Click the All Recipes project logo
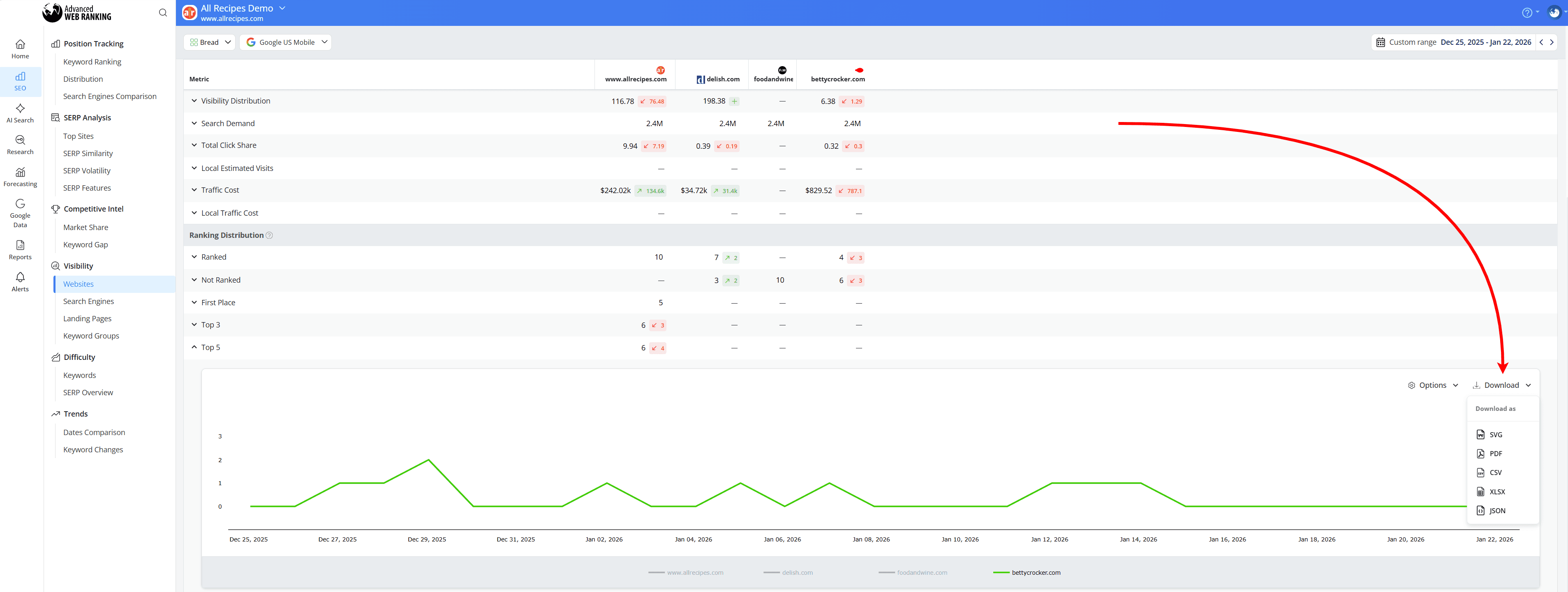The height and width of the screenshot is (592, 1568). point(189,12)
